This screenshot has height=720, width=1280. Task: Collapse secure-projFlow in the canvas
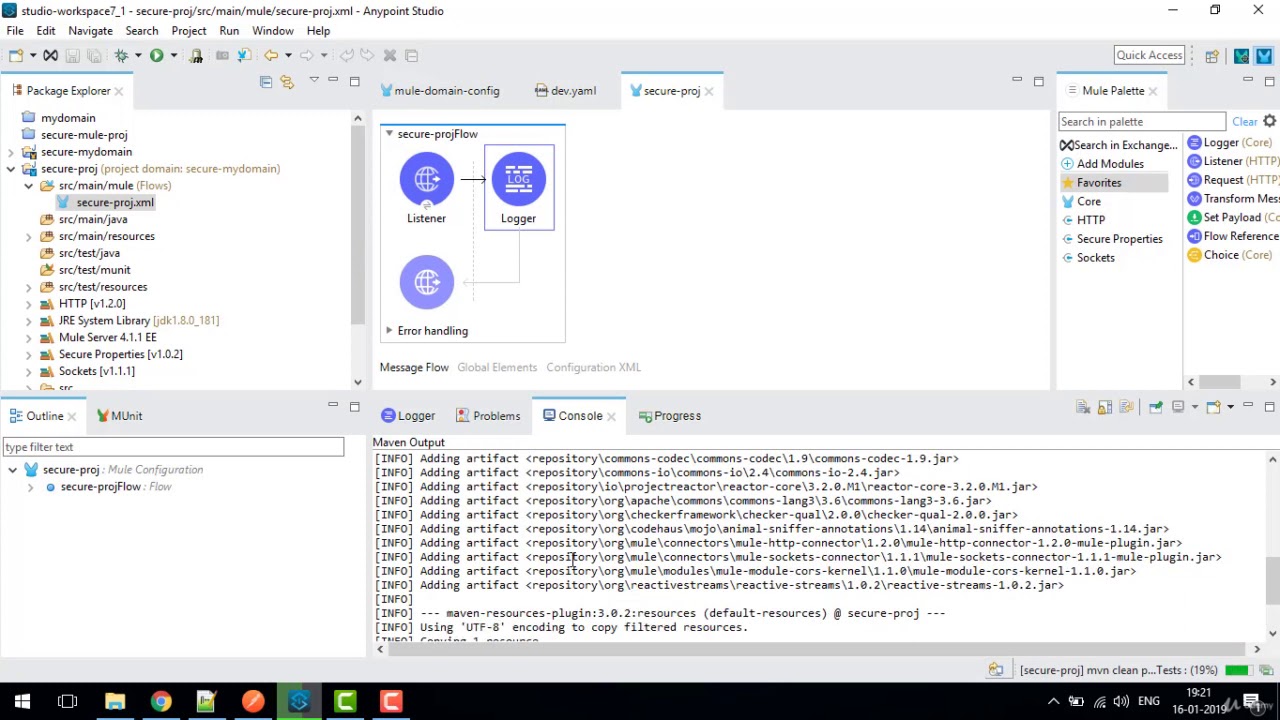[x=389, y=134]
